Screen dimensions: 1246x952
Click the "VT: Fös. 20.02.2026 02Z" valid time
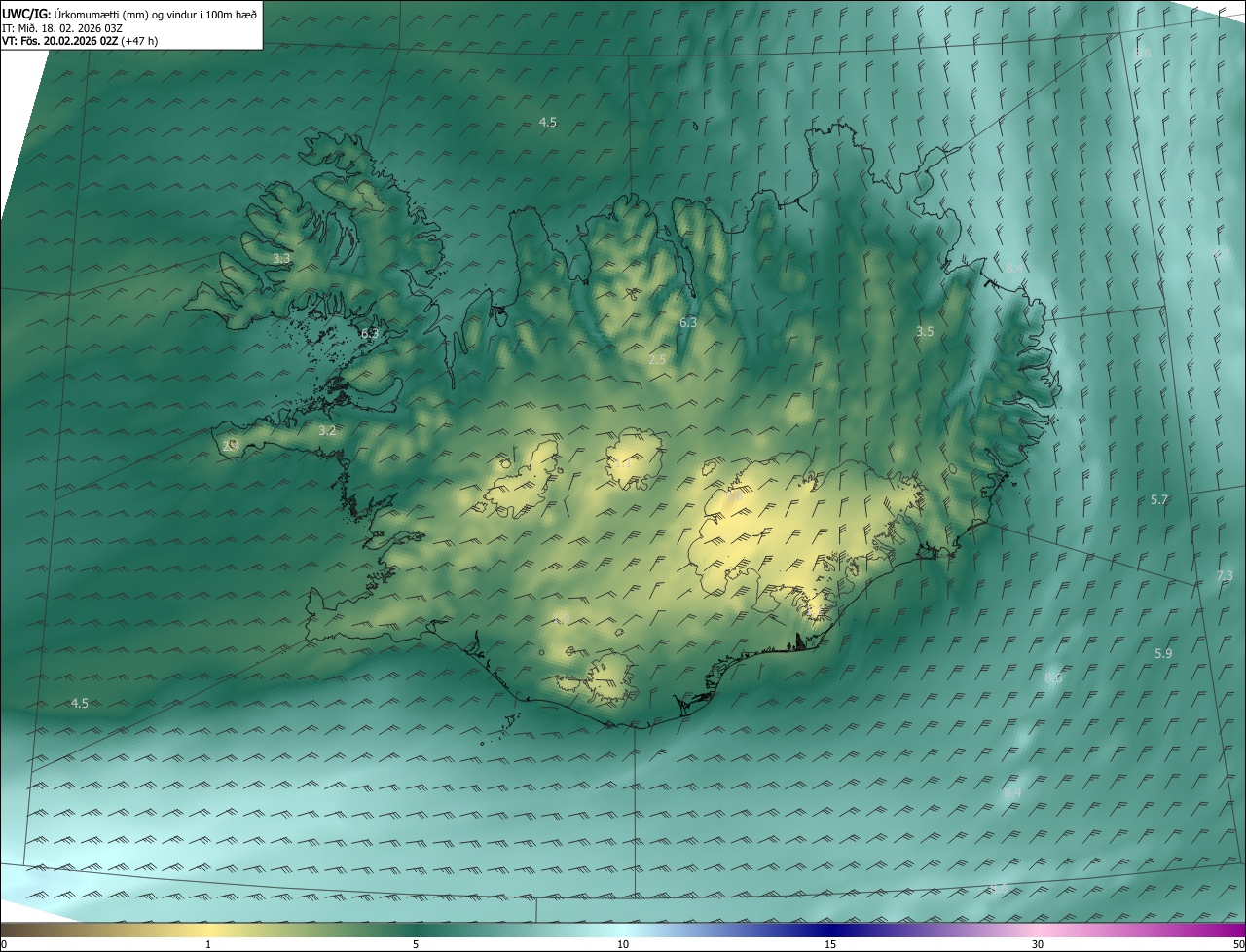point(59,41)
